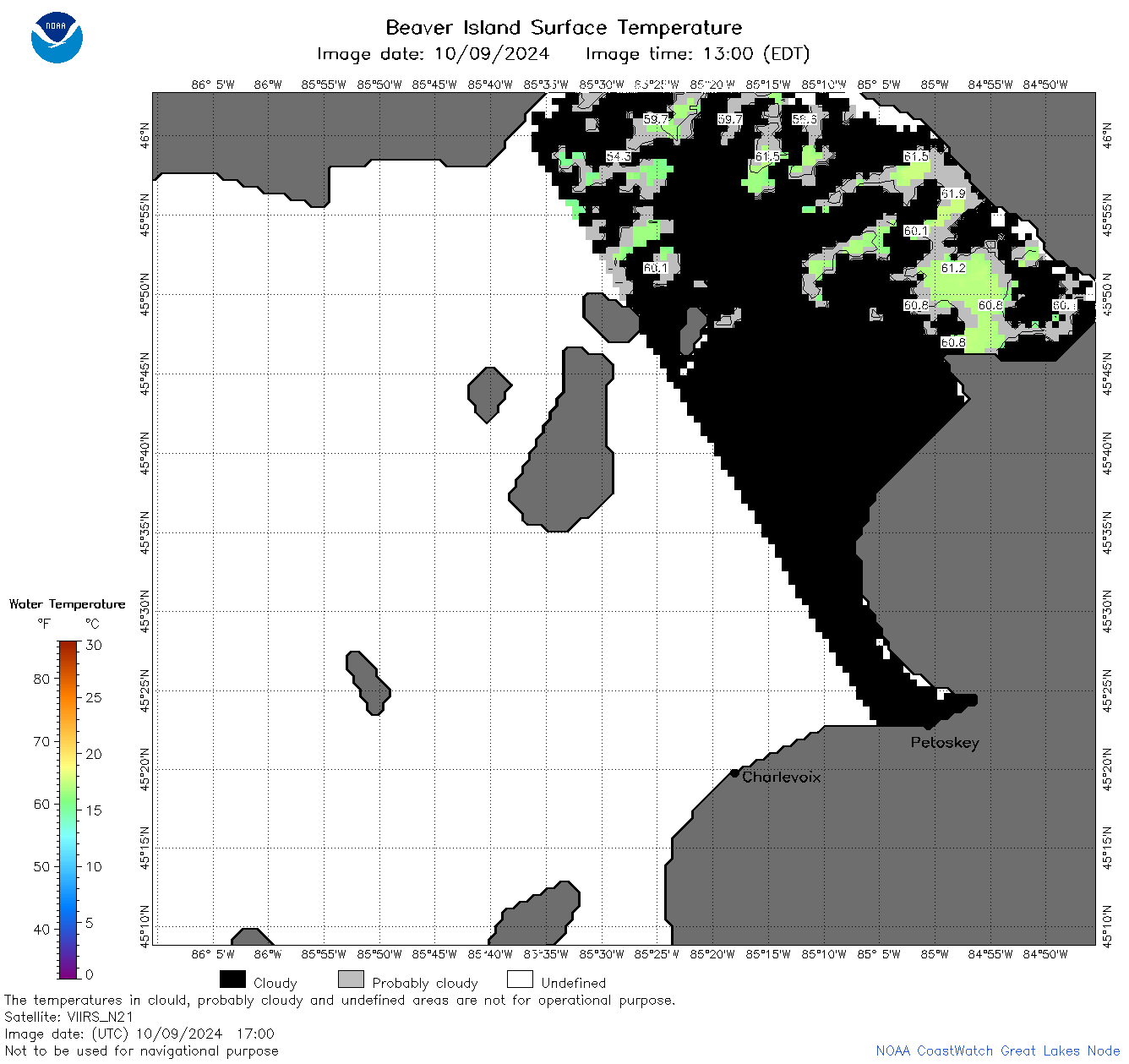Click the Petoskey city dot marker
Viewport: 1129px width, 1064px height.
tap(928, 725)
